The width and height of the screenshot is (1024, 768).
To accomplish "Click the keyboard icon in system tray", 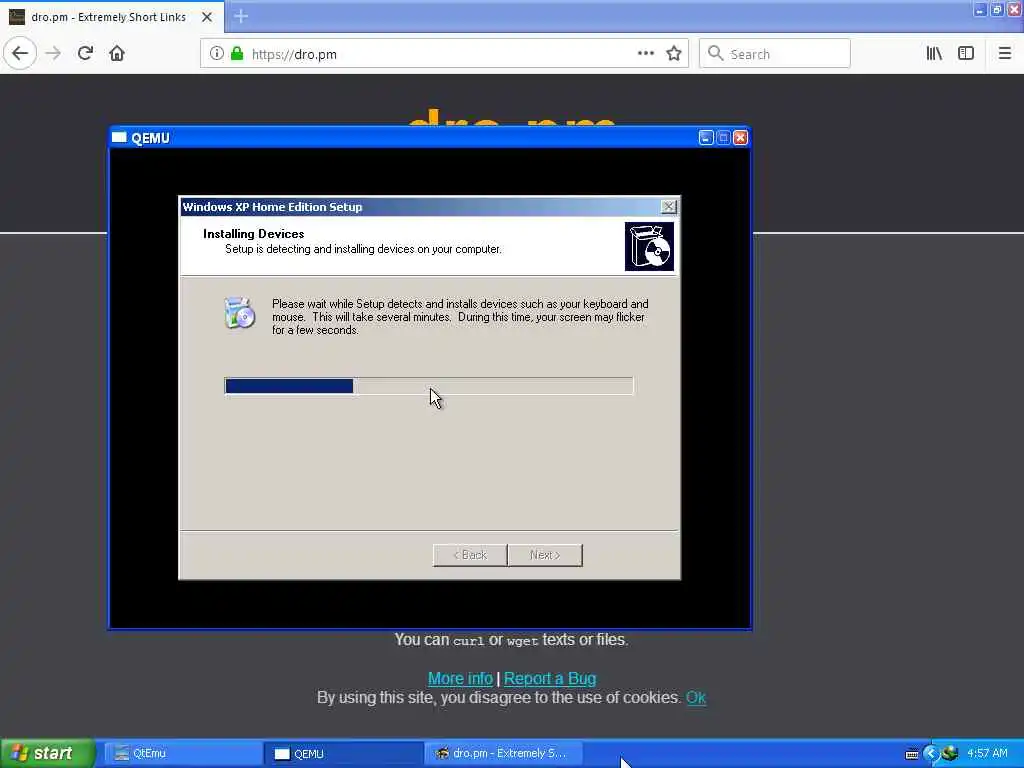I will click(x=912, y=754).
